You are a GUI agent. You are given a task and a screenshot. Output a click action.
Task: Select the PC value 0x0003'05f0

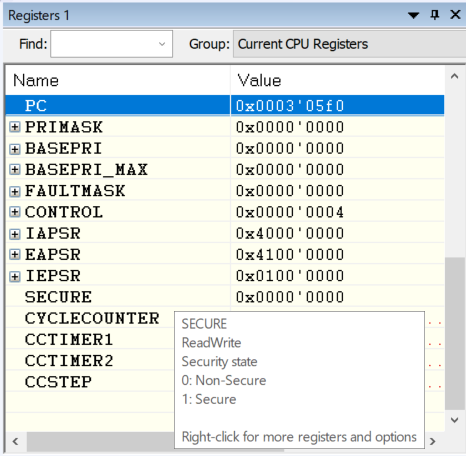coord(290,106)
